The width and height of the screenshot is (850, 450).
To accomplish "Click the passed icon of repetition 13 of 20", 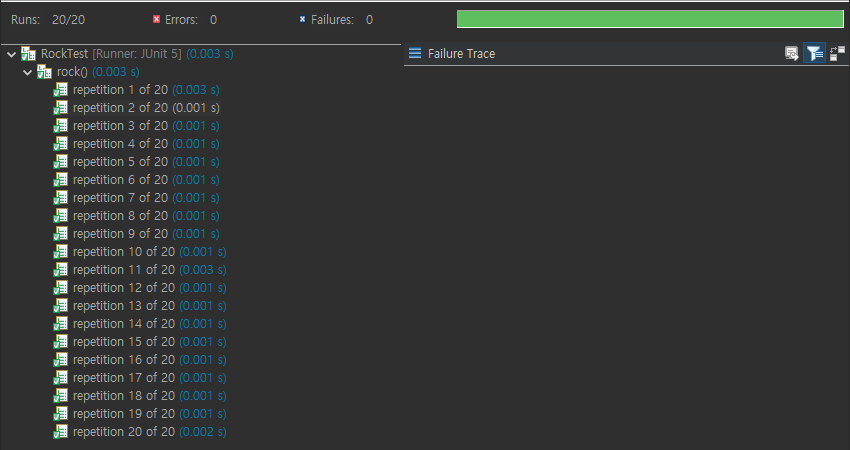I will [60, 306].
